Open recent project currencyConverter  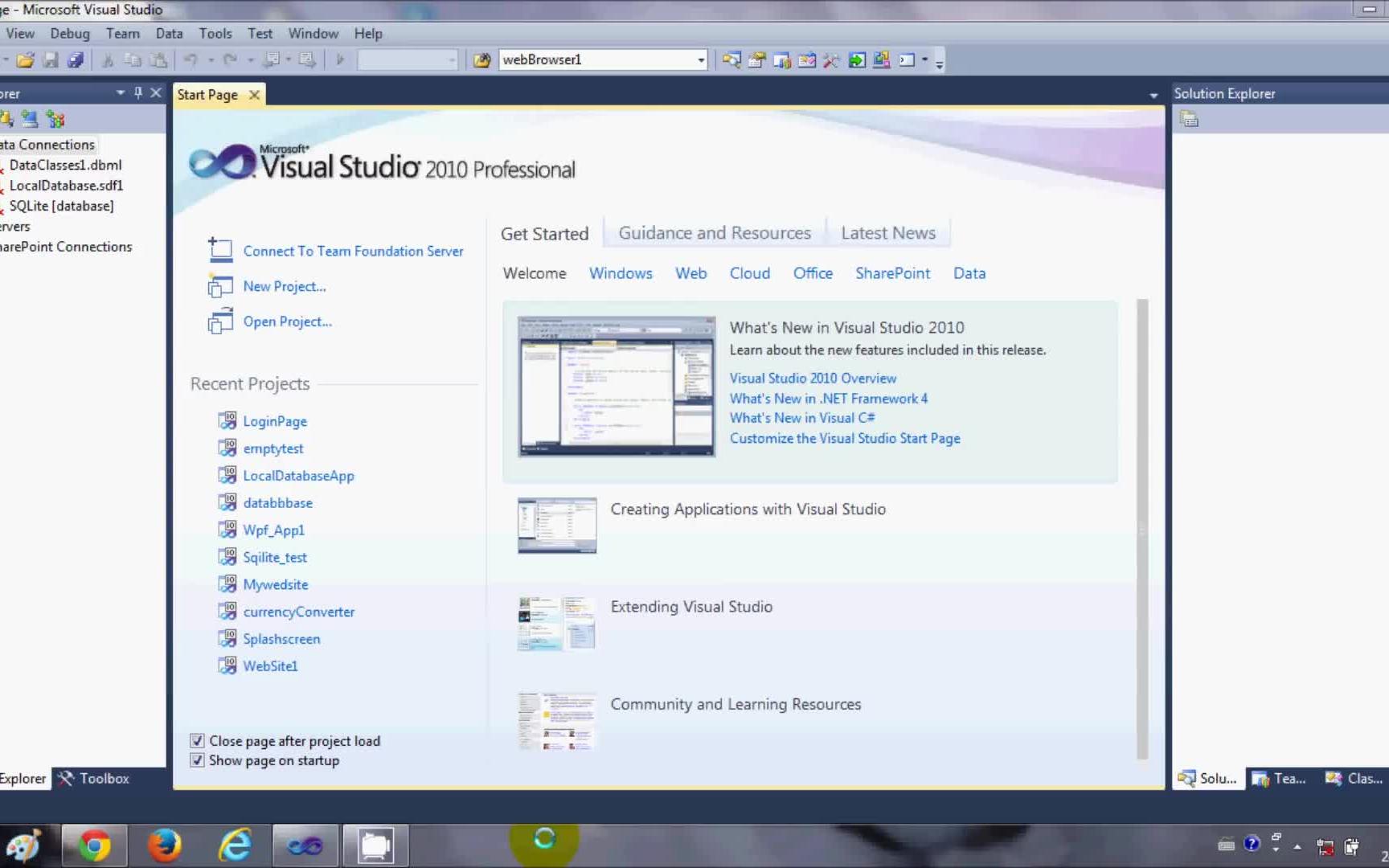coord(299,612)
